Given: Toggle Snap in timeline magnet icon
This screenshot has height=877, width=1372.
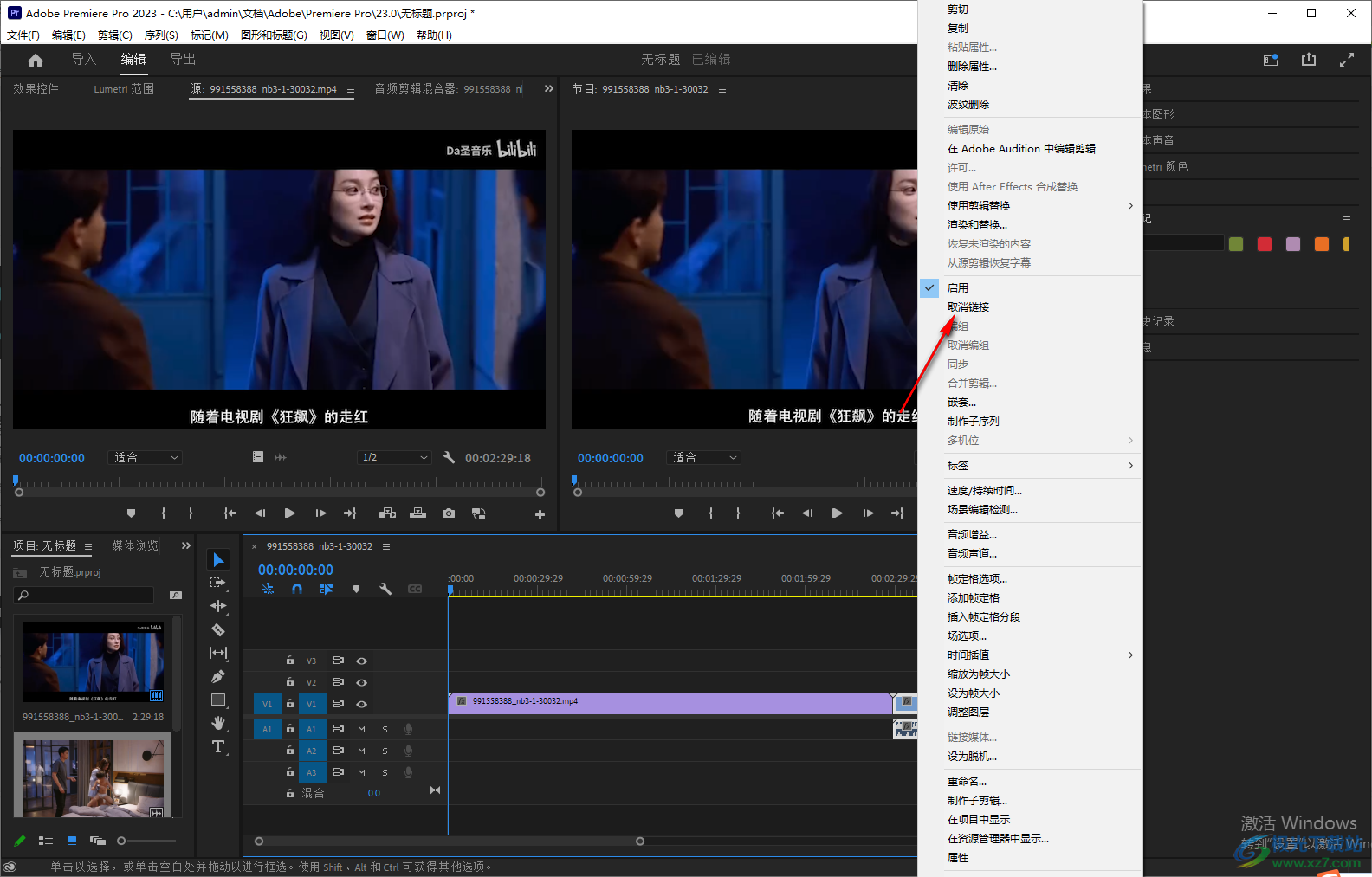Looking at the screenshot, I should point(297,589).
